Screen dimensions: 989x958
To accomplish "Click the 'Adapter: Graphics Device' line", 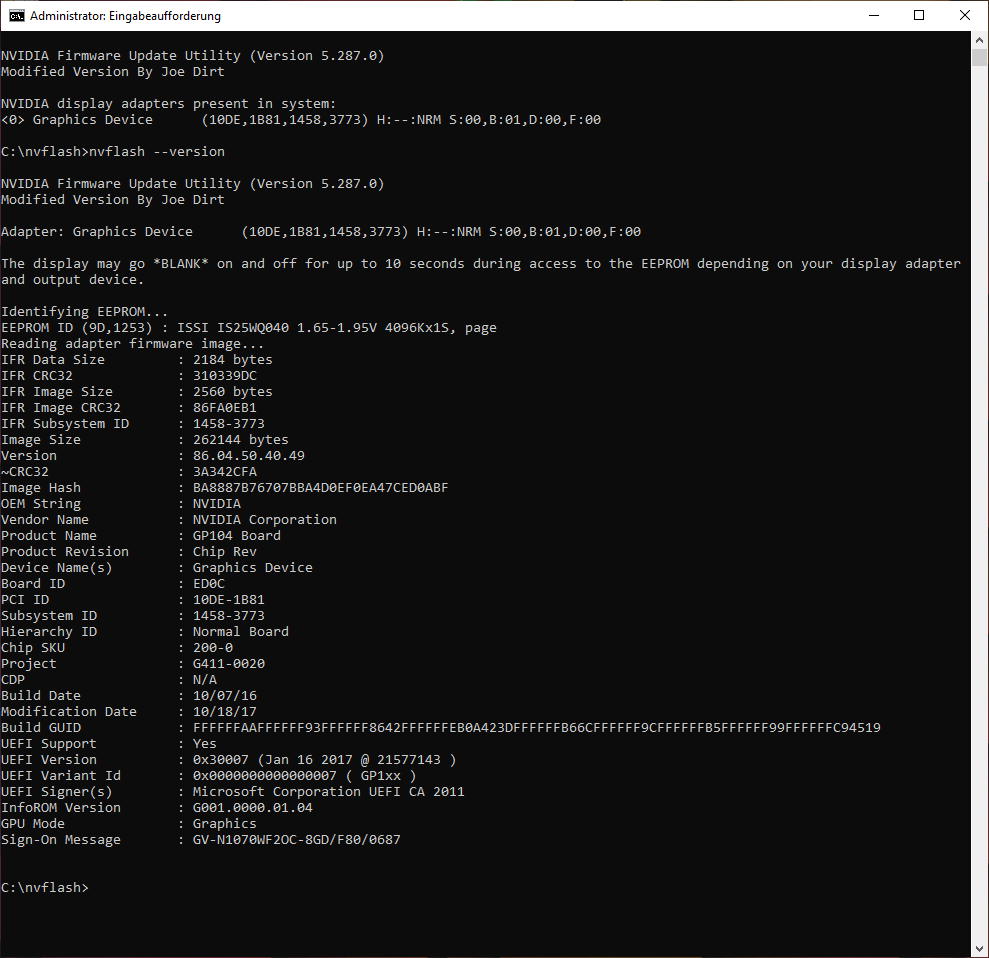I will (x=320, y=231).
